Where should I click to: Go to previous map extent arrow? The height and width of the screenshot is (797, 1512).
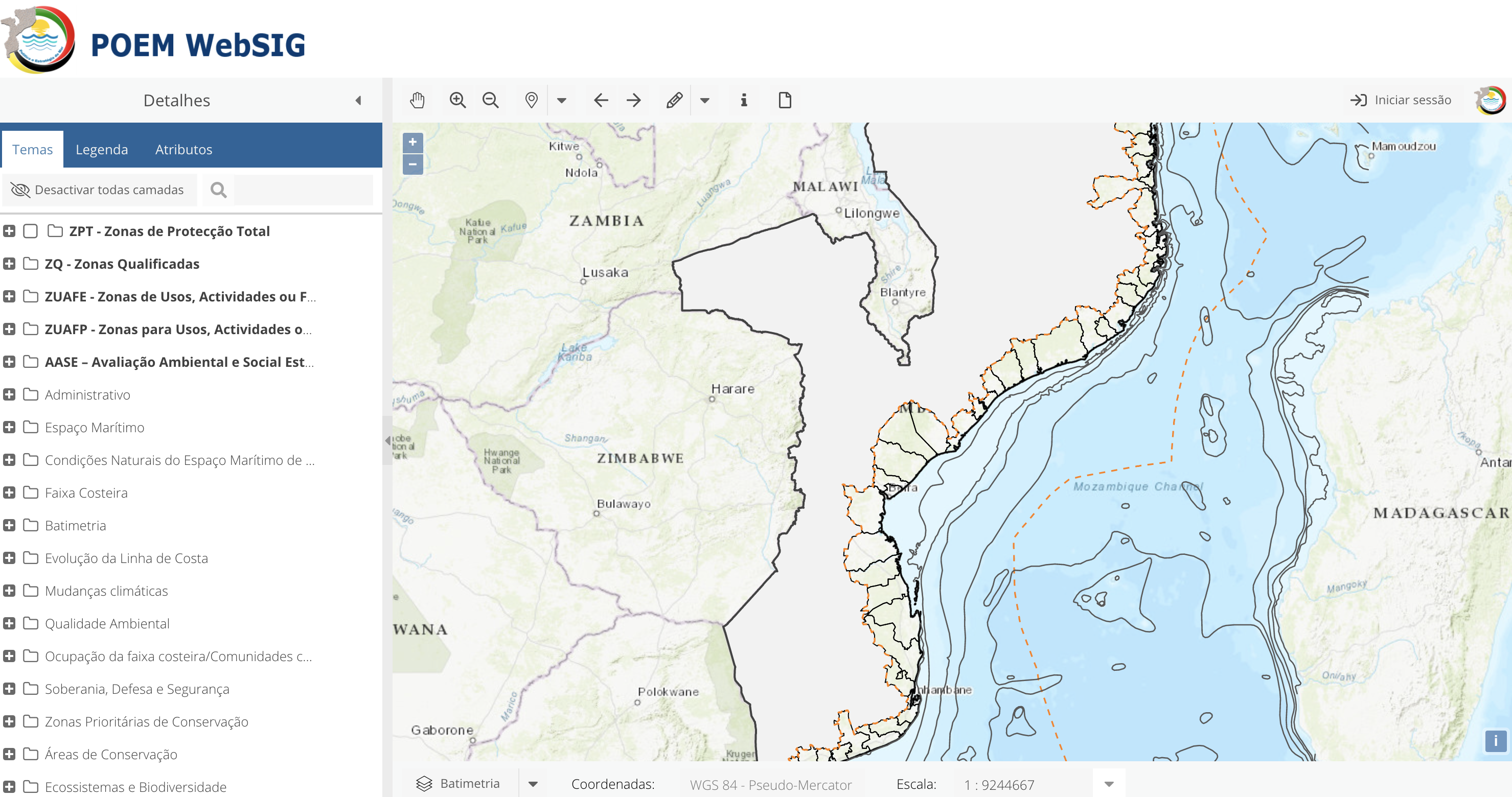click(601, 100)
